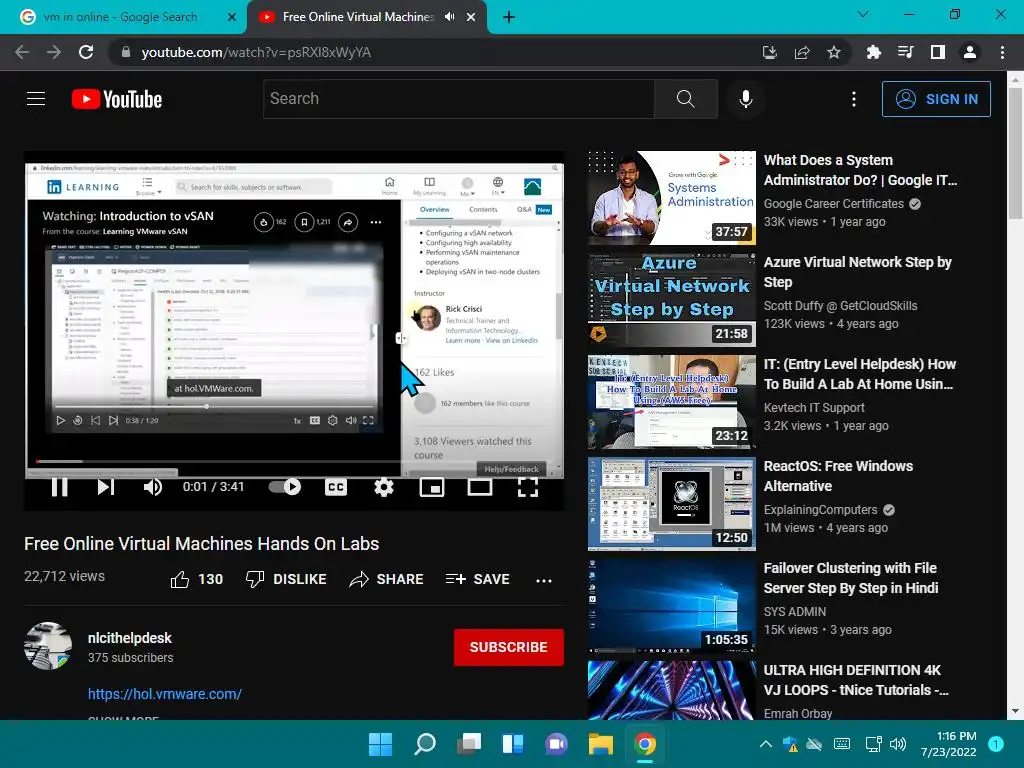
Task: Open a new browser tab
Action: (x=509, y=17)
